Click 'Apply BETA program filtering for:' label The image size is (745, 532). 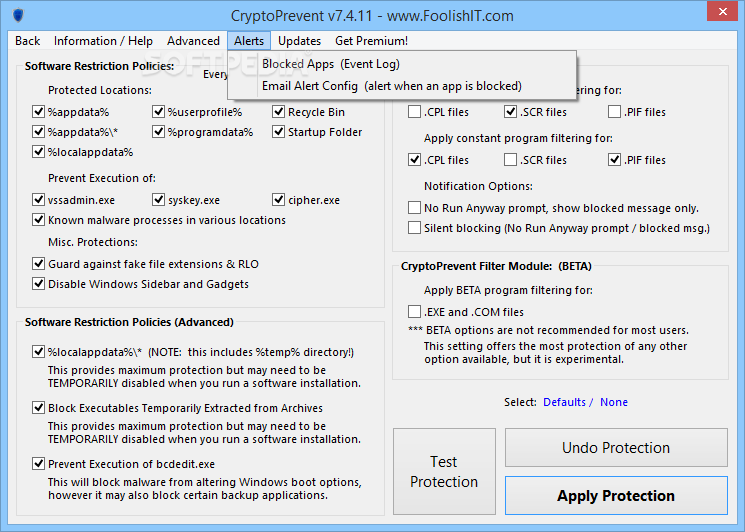pos(508,290)
